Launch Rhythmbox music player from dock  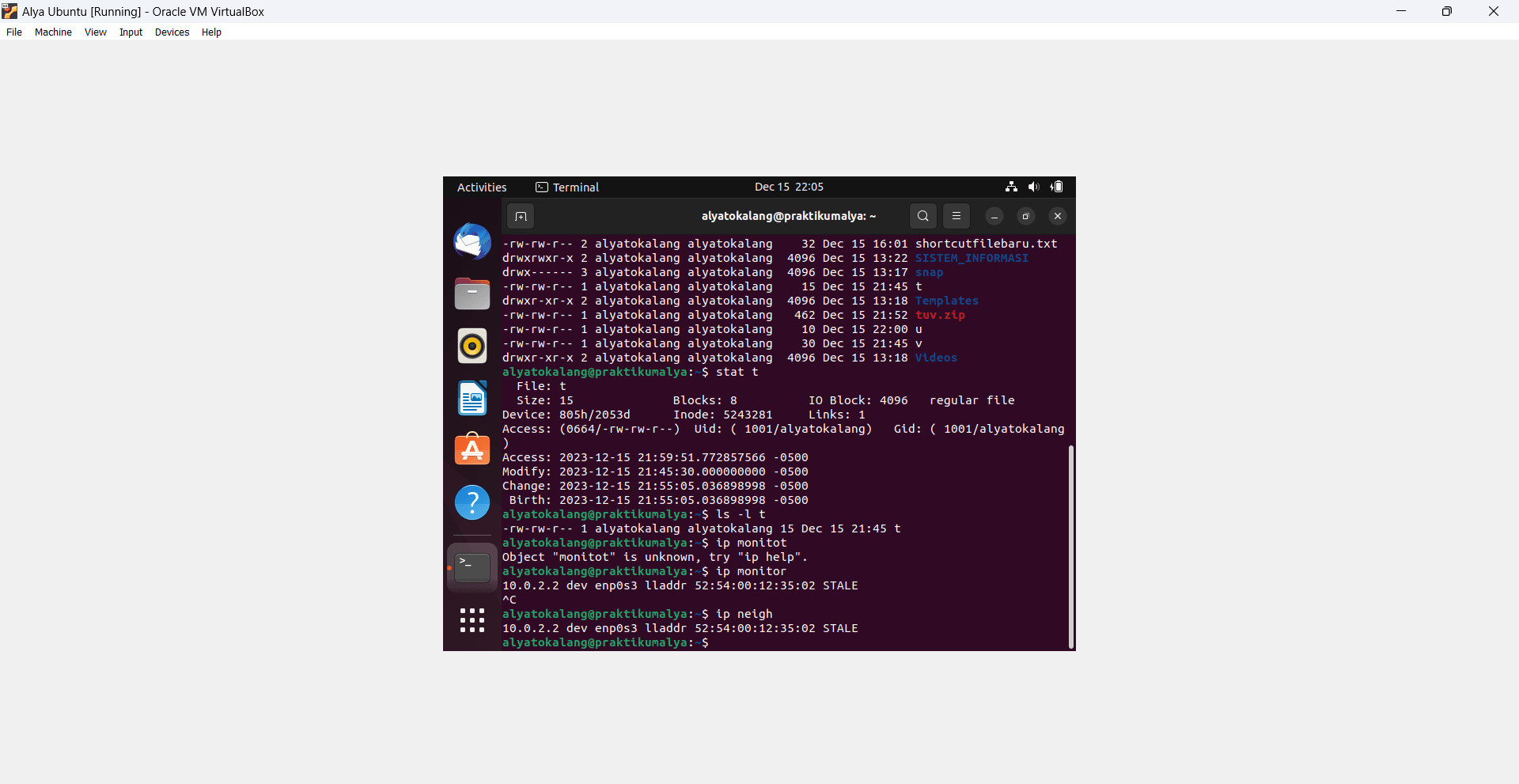[x=472, y=346]
